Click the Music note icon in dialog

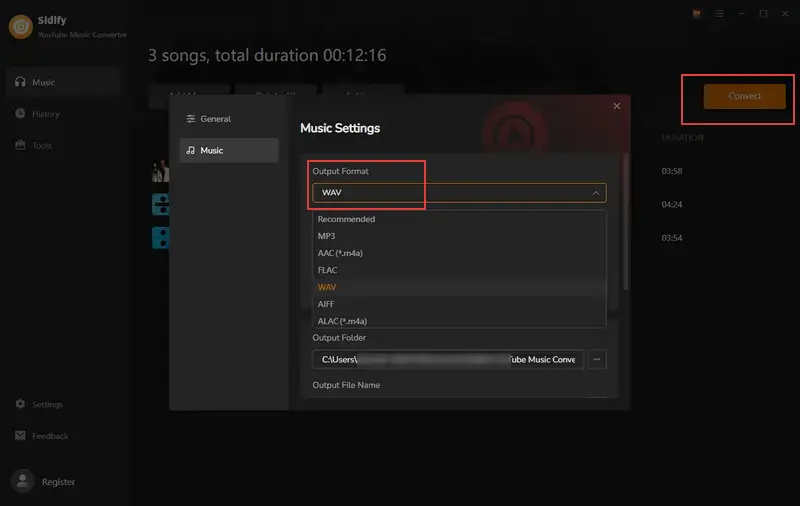(x=190, y=150)
